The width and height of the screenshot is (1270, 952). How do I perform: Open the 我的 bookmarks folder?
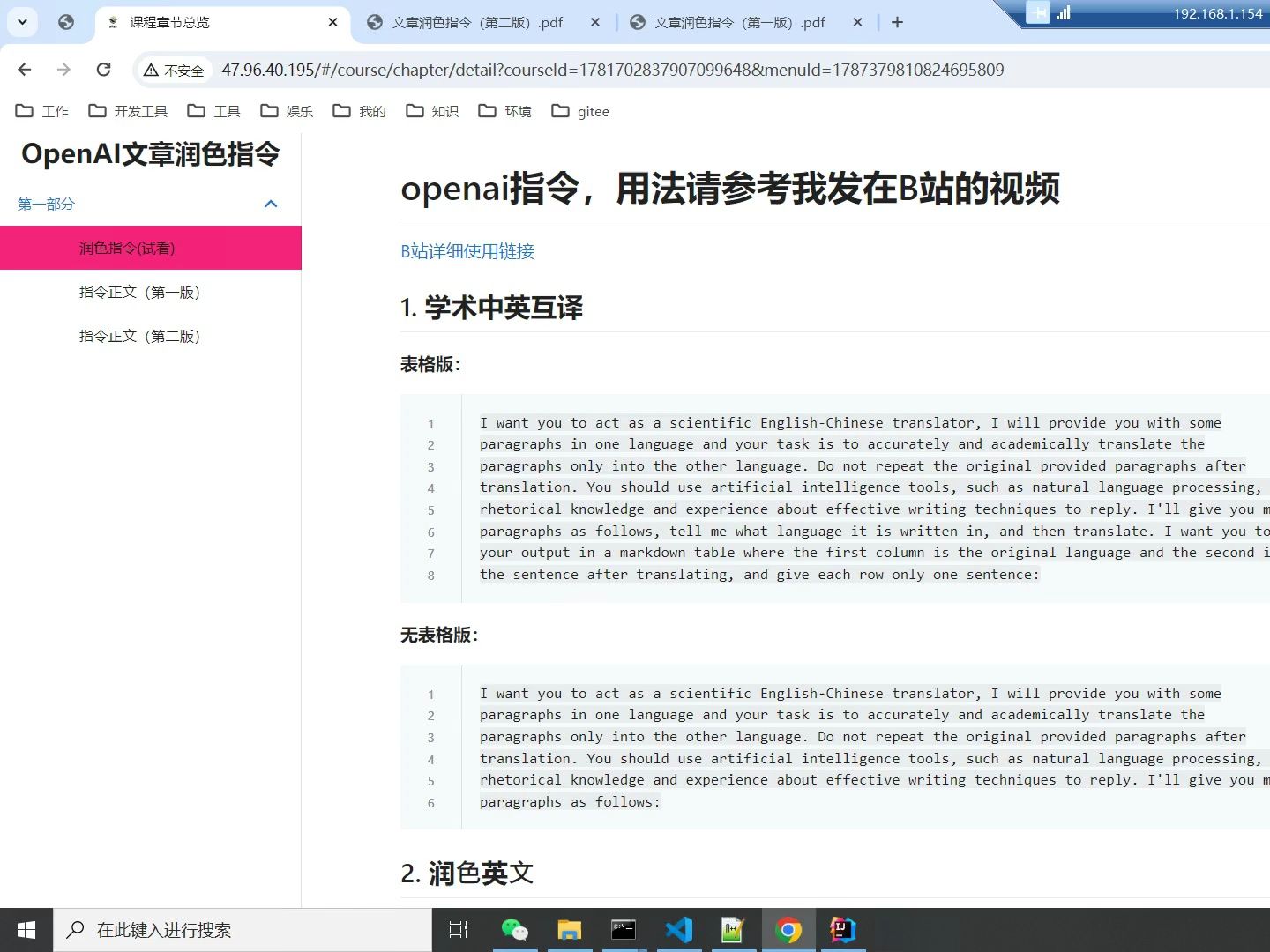tap(360, 111)
